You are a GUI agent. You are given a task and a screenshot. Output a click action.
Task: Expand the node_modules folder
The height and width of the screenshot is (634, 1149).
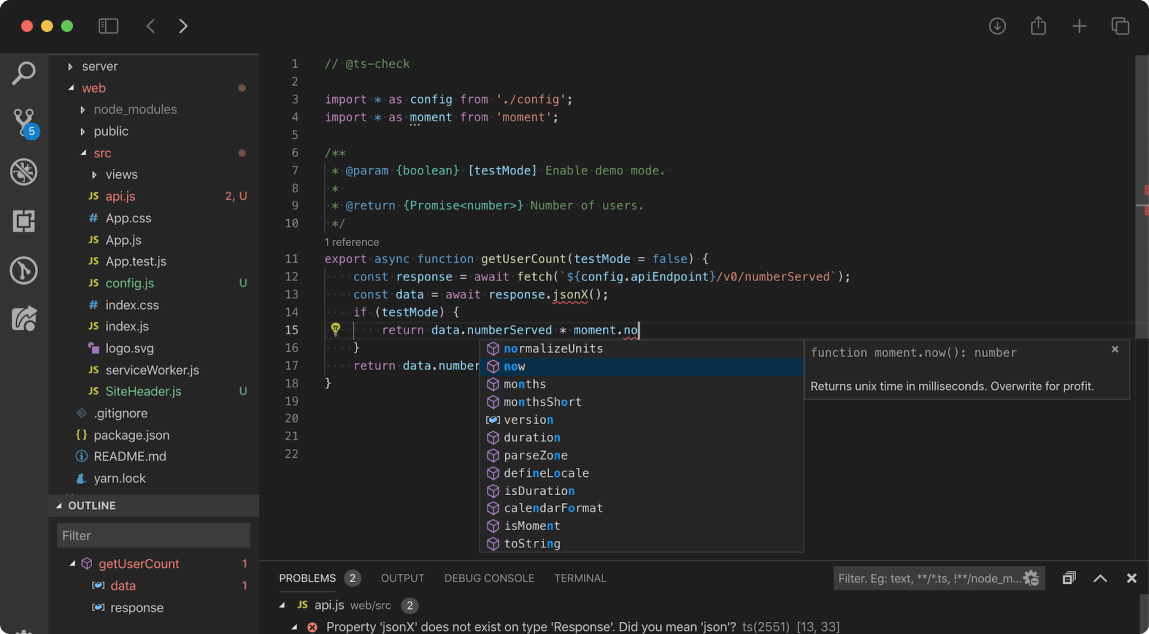[82, 110]
